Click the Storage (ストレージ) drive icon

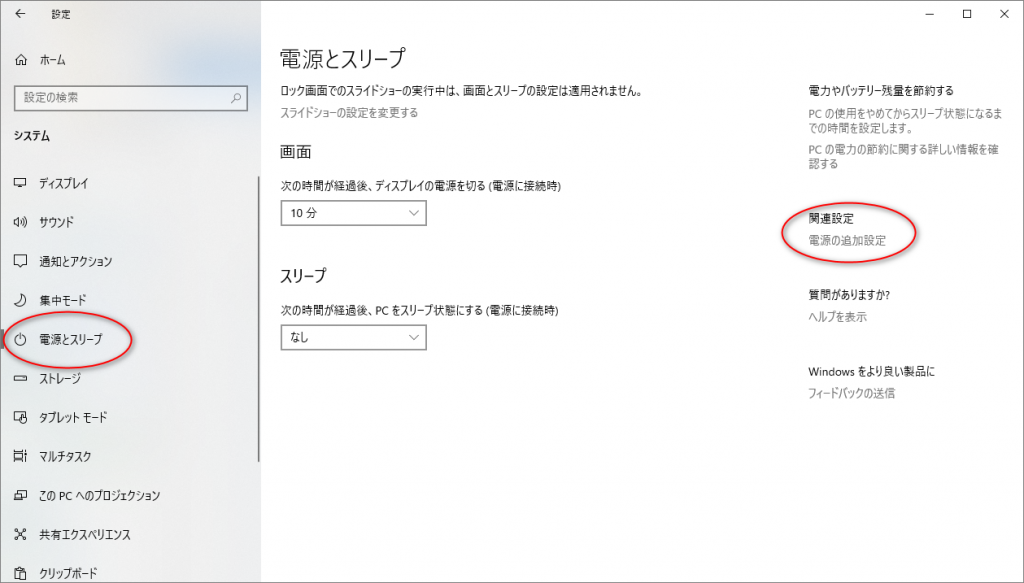click(20, 379)
